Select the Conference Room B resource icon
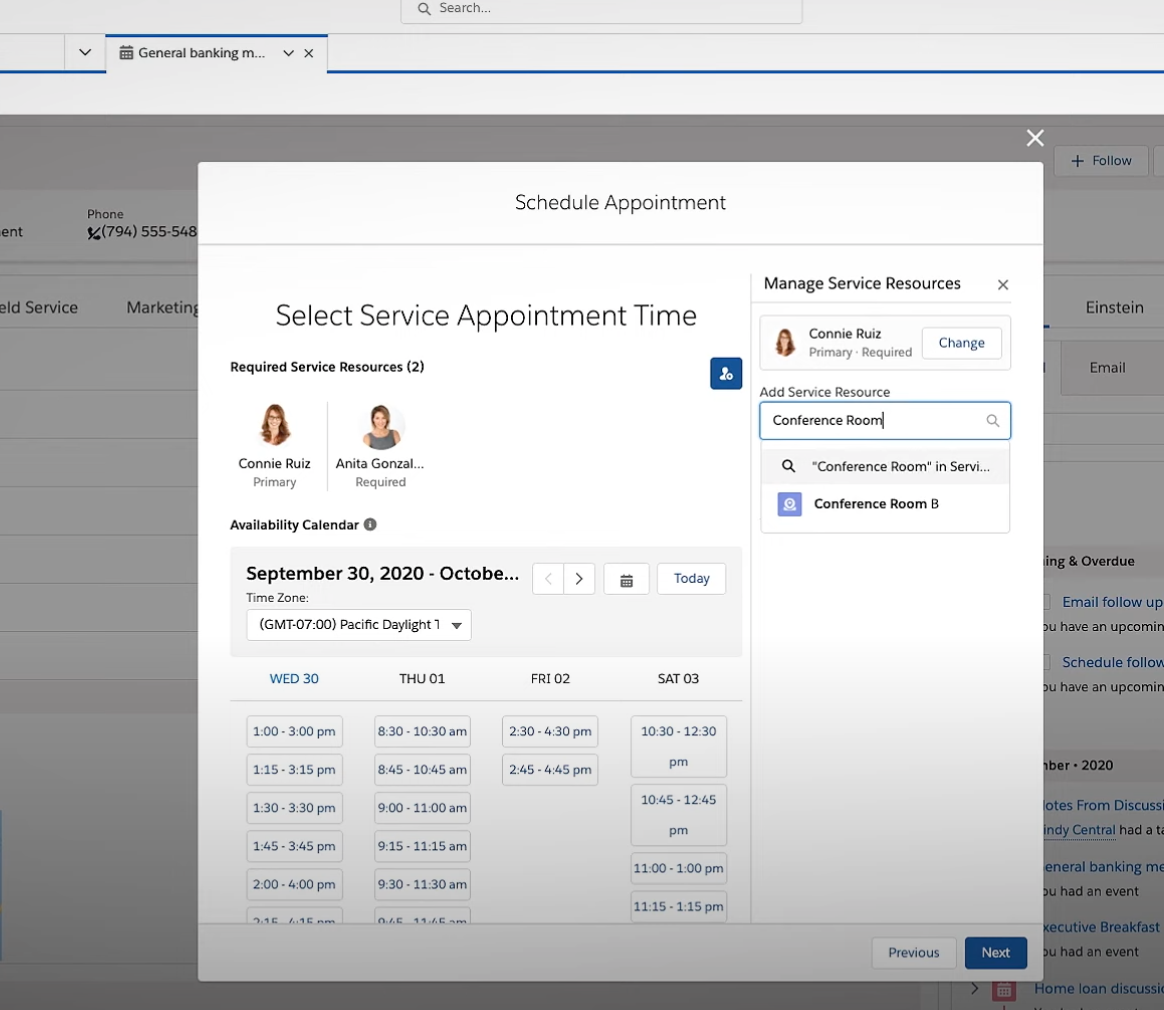The image size is (1164, 1010). [x=790, y=504]
